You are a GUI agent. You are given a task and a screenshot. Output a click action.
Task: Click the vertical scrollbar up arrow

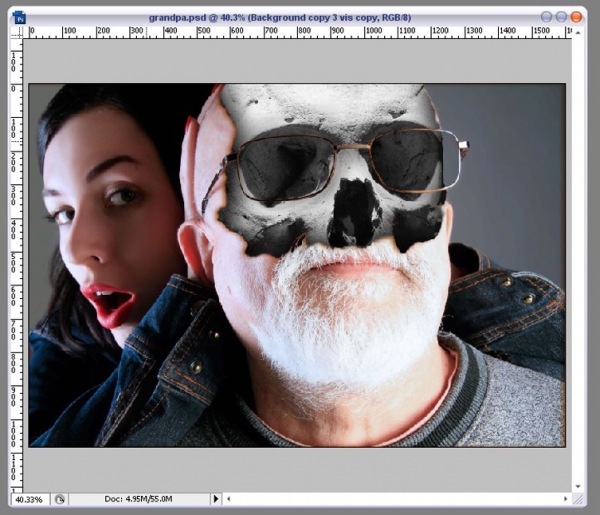[578, 33]
